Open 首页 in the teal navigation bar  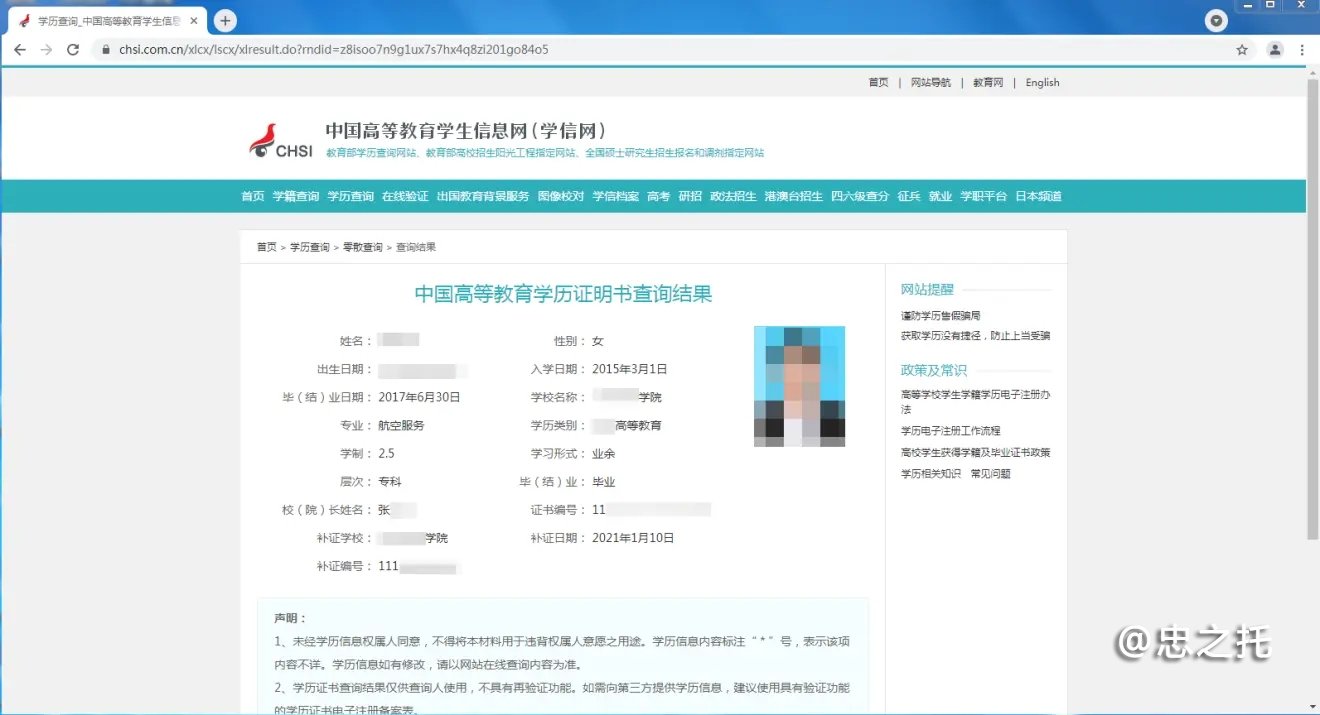(253, 196)
